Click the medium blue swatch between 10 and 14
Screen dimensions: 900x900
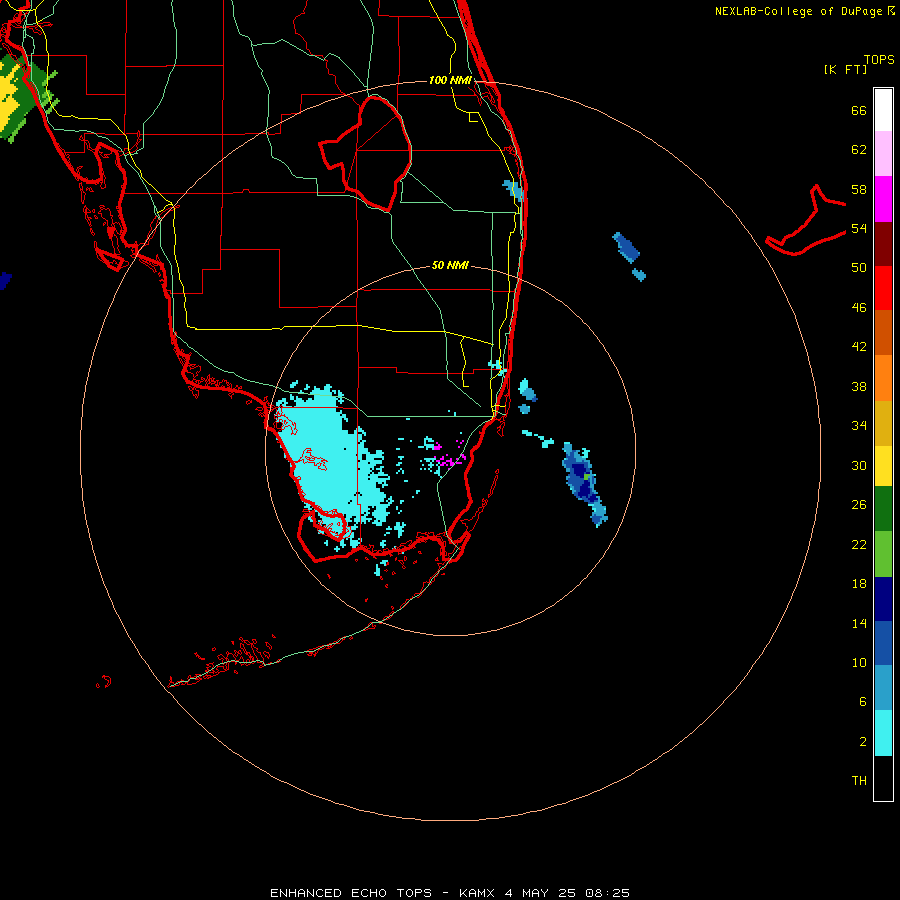pos(883,643)
